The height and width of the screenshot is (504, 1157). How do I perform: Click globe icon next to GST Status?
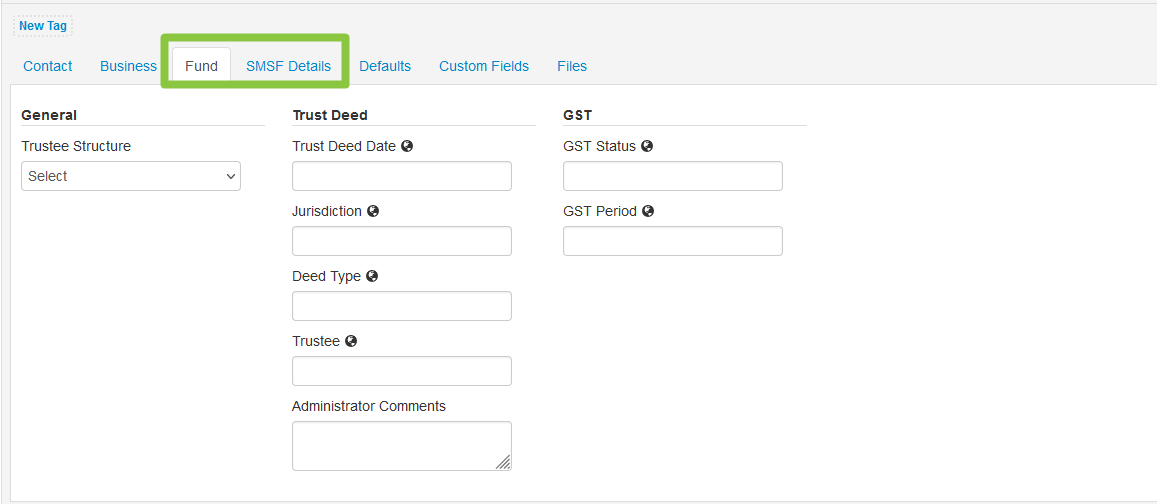click(647, 146)
